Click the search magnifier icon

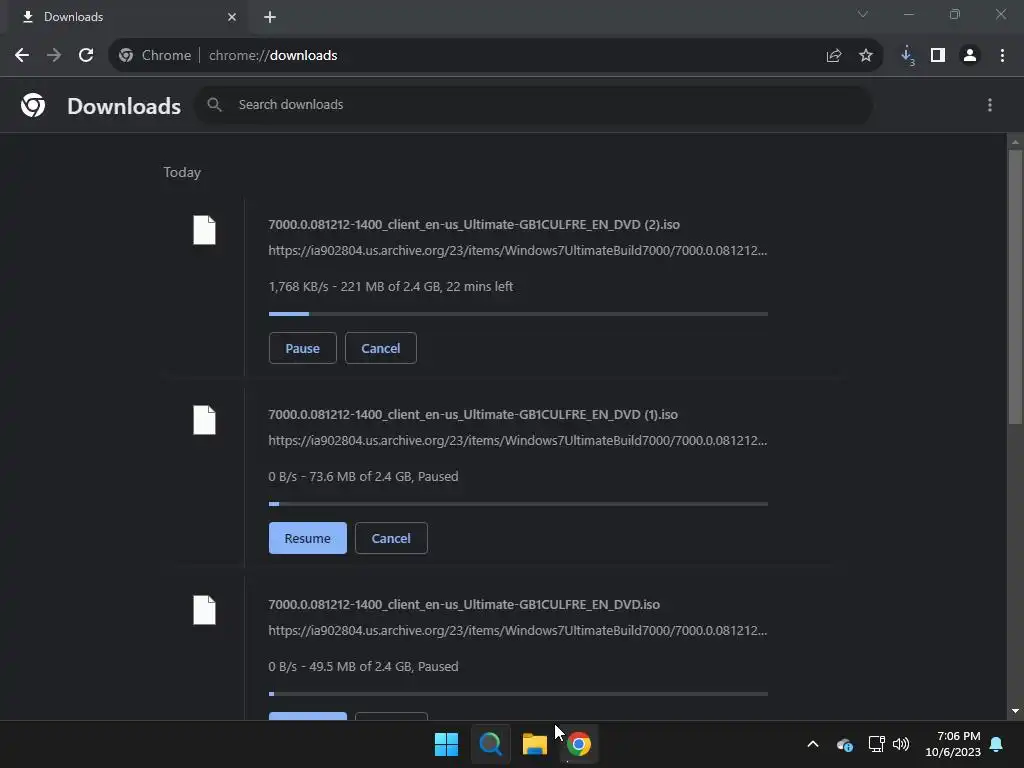(x=214, y=104)
